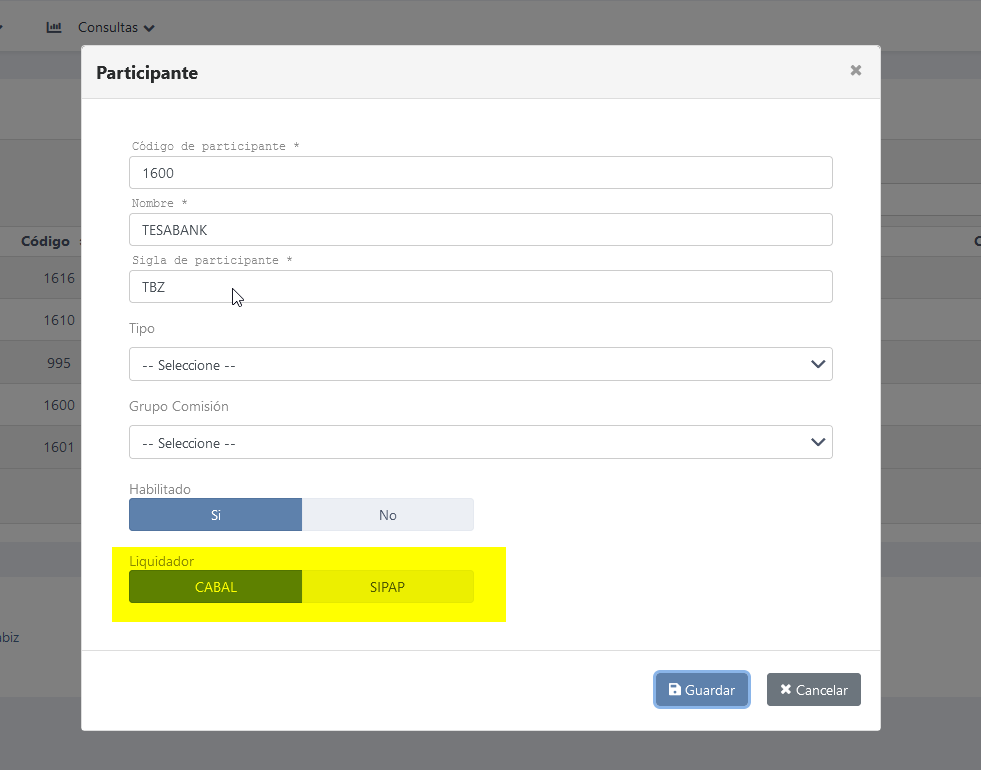Click the chevron arrow in Tipo field

[817, 365]
